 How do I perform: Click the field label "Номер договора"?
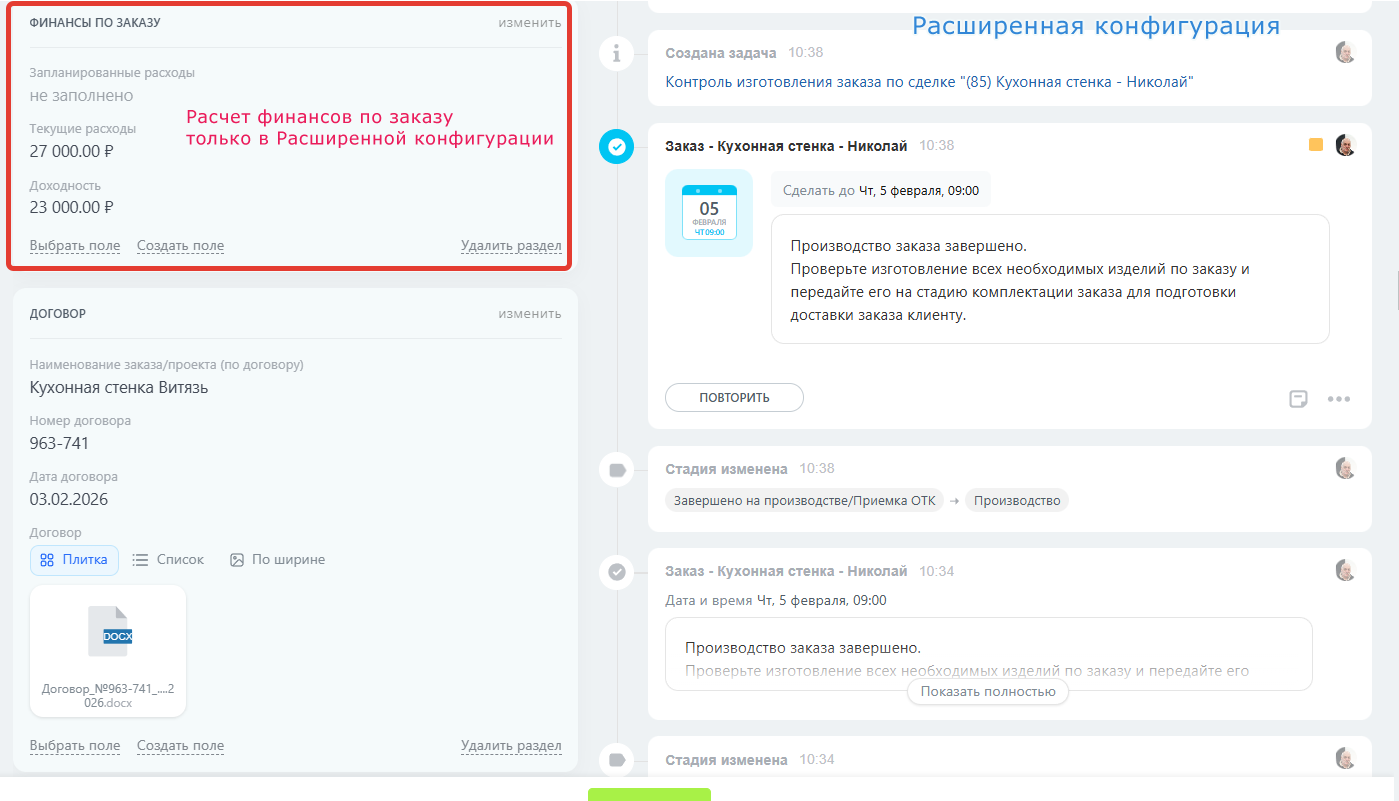[x=80, y=421]
